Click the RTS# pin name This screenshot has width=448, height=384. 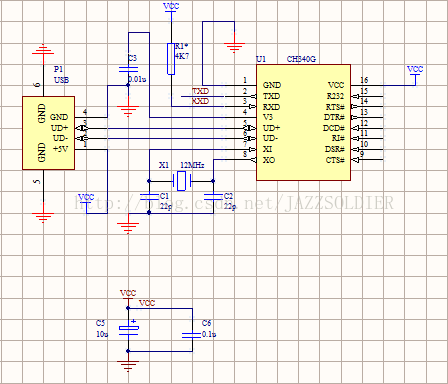335,107
